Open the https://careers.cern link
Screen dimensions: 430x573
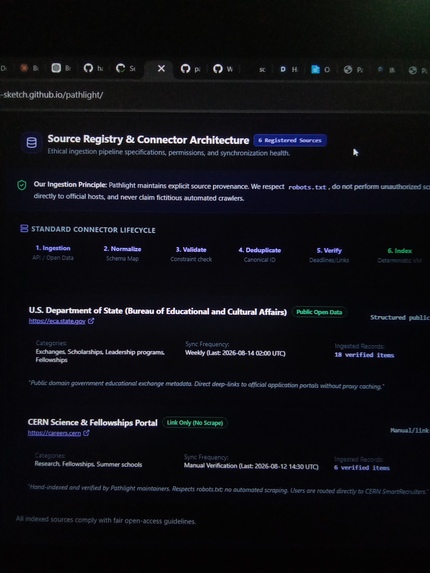(54, 433)
